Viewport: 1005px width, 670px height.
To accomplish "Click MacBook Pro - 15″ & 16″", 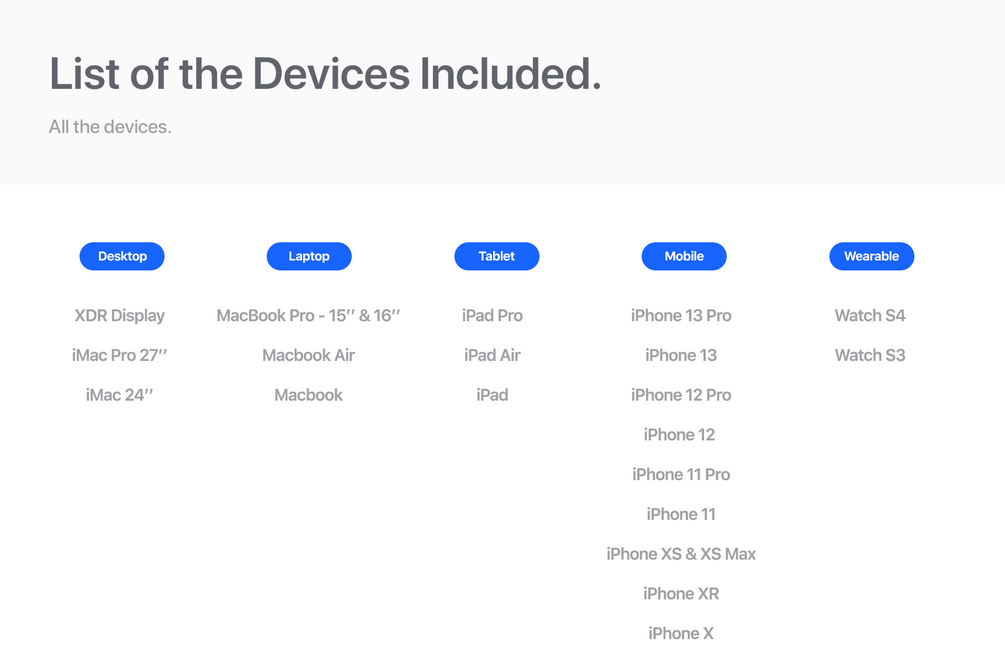I will pyautogui.click(x=308, y=316).
